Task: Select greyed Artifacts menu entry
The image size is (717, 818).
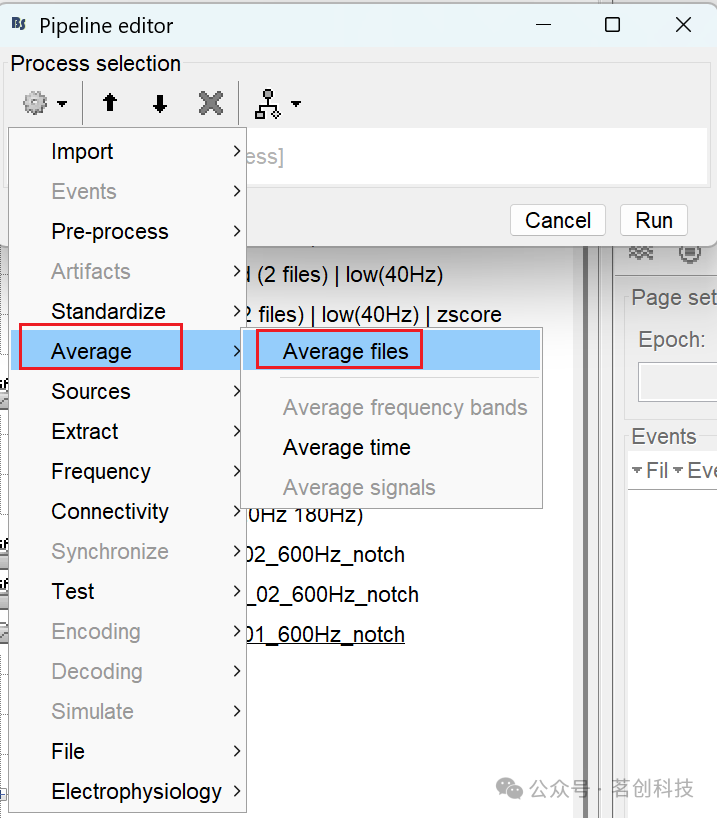Action: click(128, 271)
